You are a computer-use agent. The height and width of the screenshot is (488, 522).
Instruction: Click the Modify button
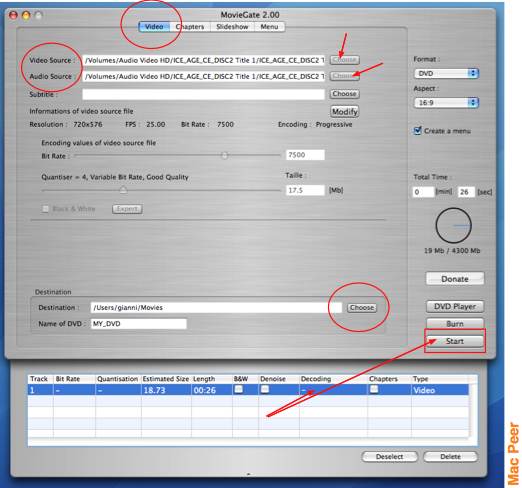[x=345, y=111]
